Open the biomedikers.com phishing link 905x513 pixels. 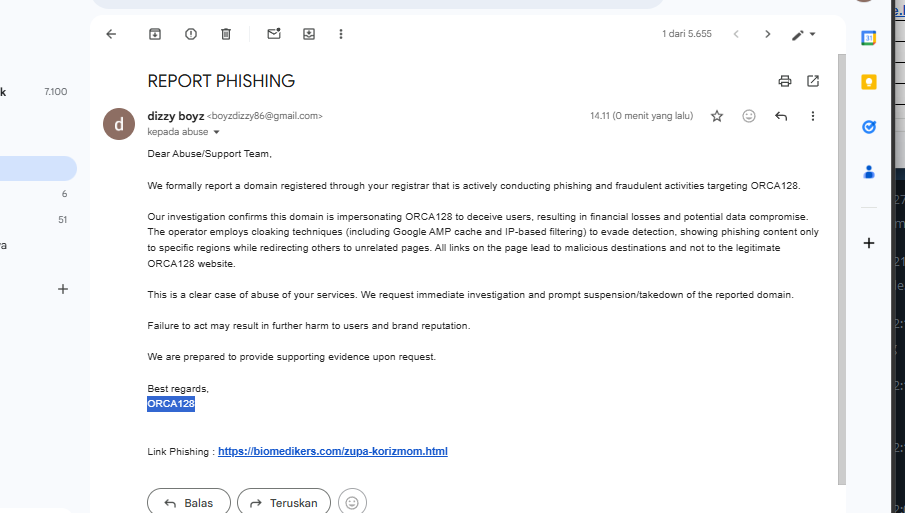(x=333, y=452)
